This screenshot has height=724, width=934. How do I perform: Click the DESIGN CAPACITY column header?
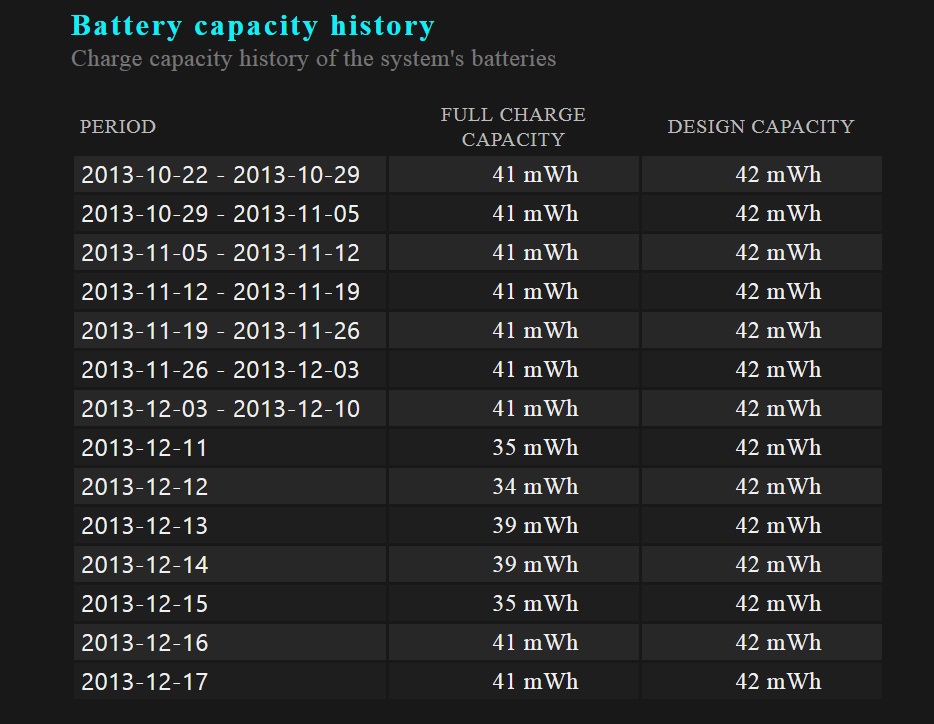(x=761, y=127)
